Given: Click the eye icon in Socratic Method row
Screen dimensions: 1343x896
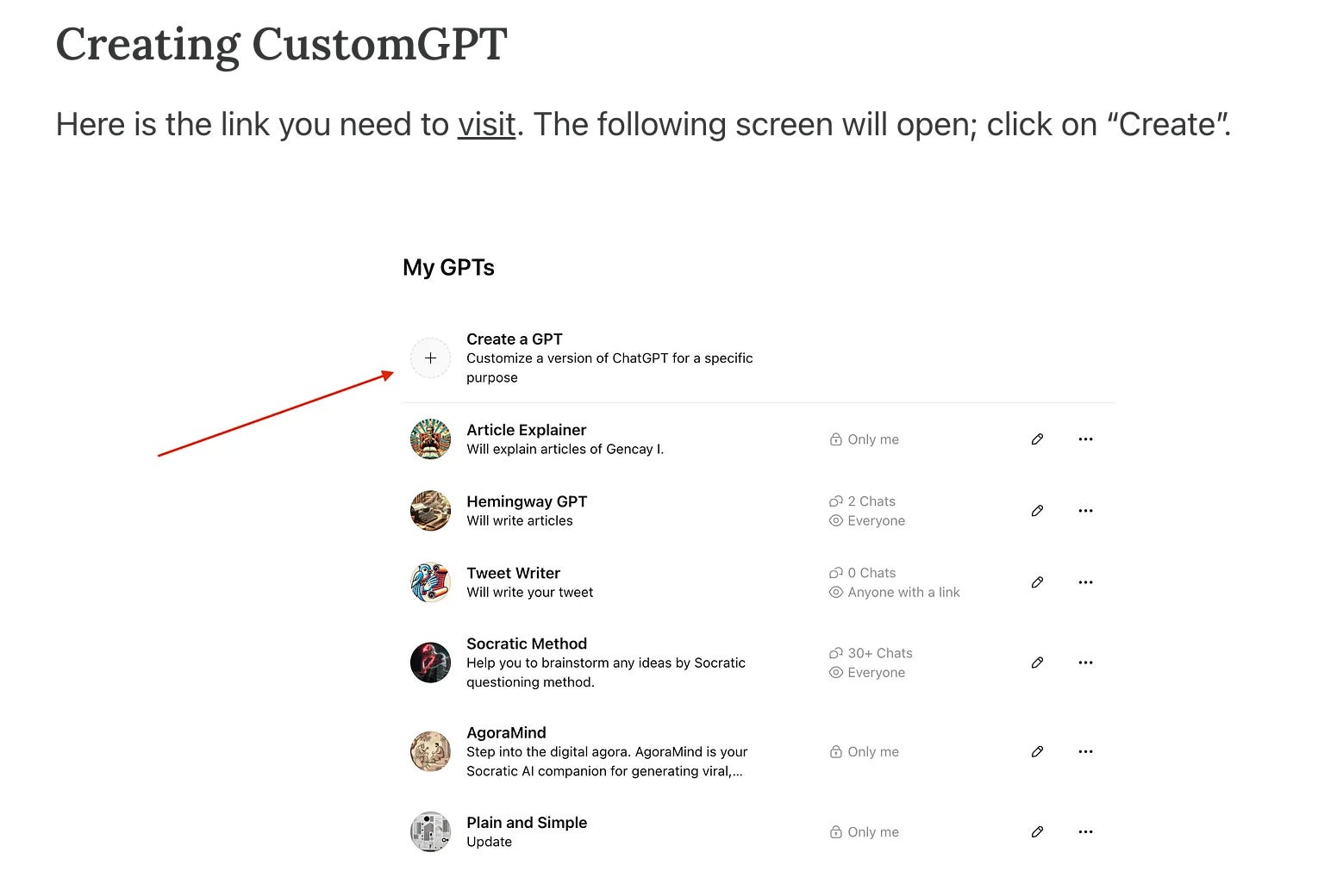Looking at the screenshot, I should [x=835, y=672].
